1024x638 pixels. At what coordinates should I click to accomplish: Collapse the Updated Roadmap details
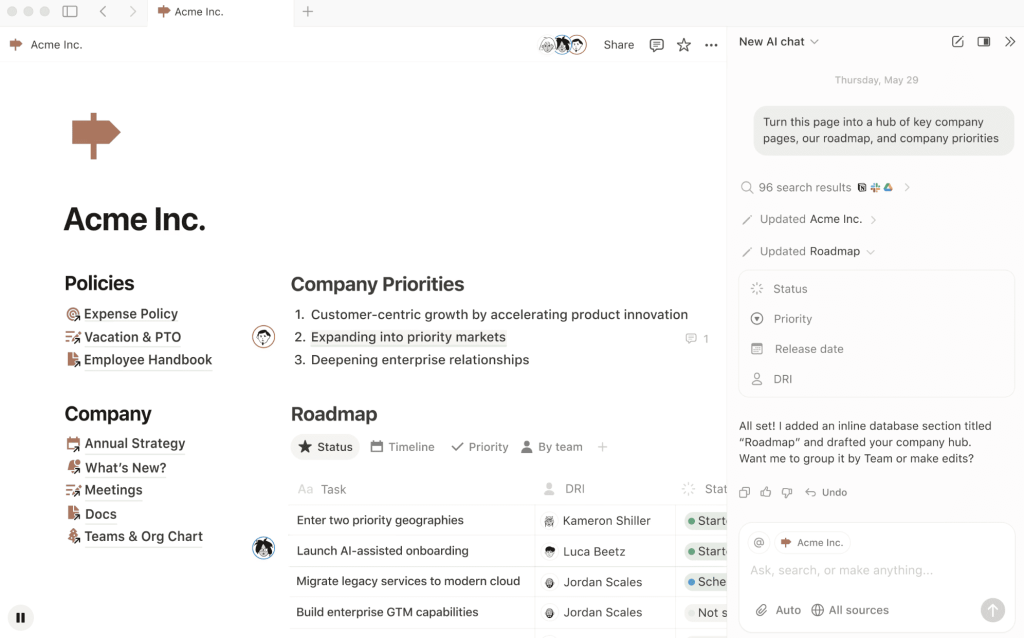pos(870,252)
